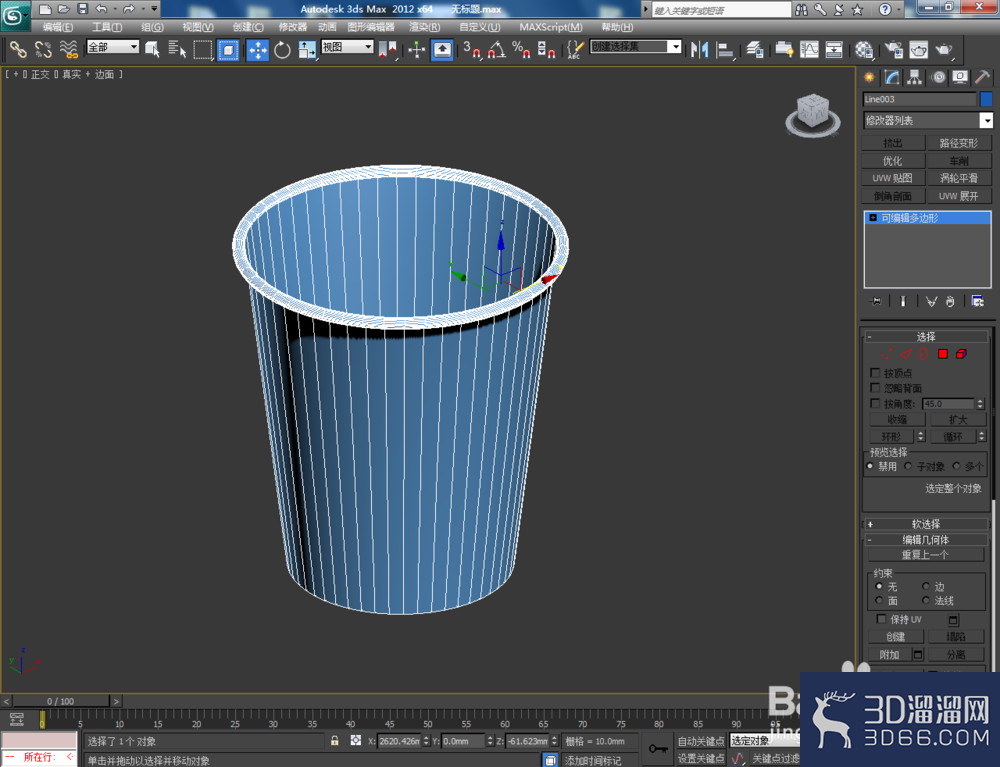1000x767 pixels.
Task: Select Element sub-object level cube icon
Action: pos(961,354)
